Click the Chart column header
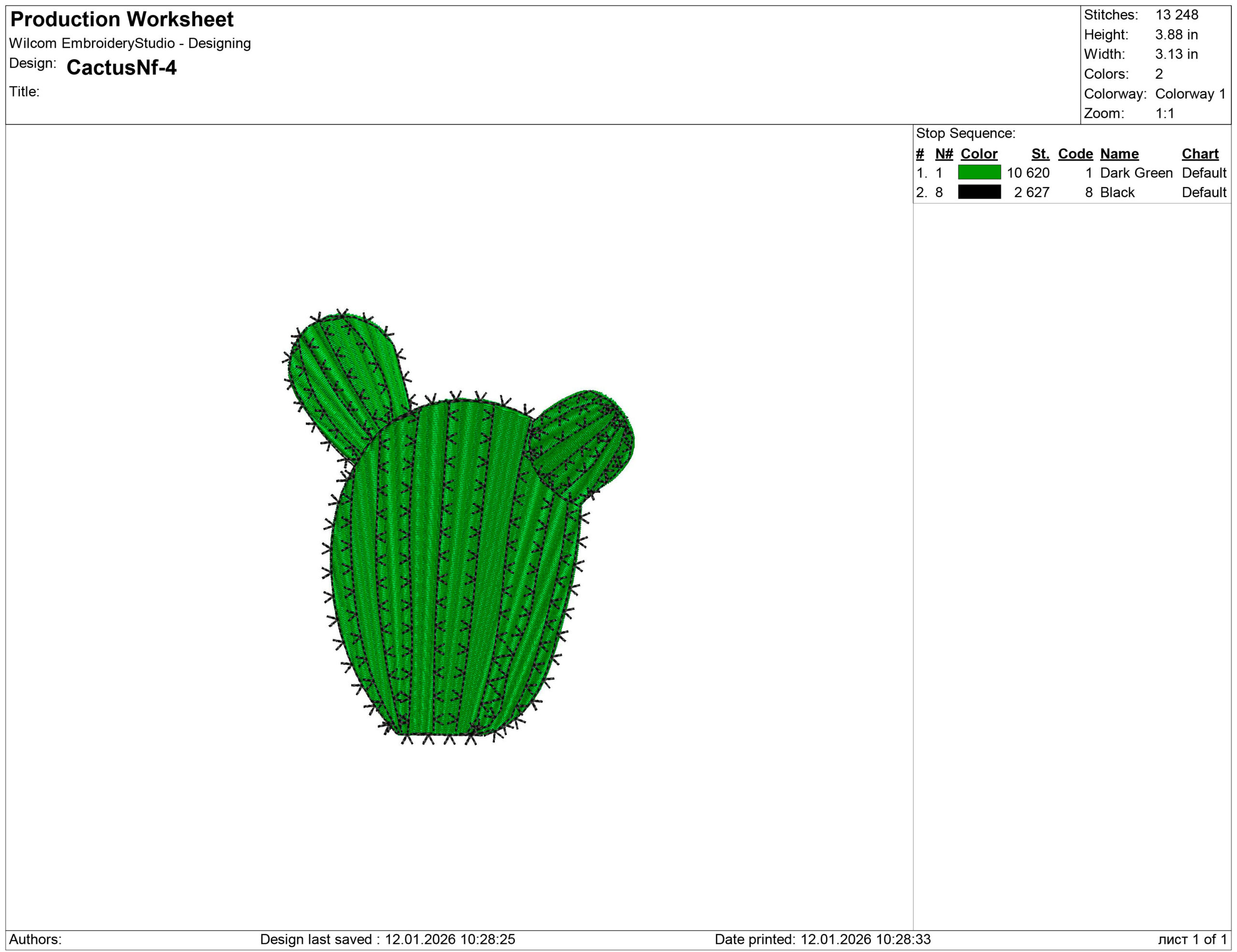Viewport: 1237px width, 952px height. (x=1200, y=154)
